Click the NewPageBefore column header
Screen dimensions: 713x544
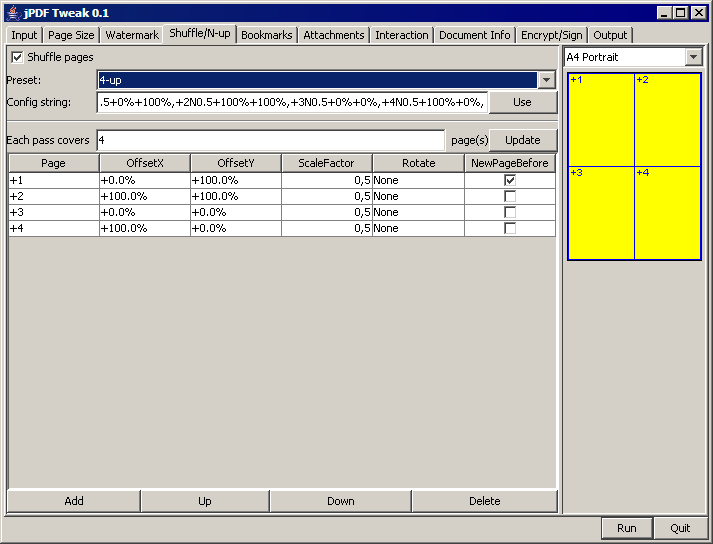[x=510, y=163]
